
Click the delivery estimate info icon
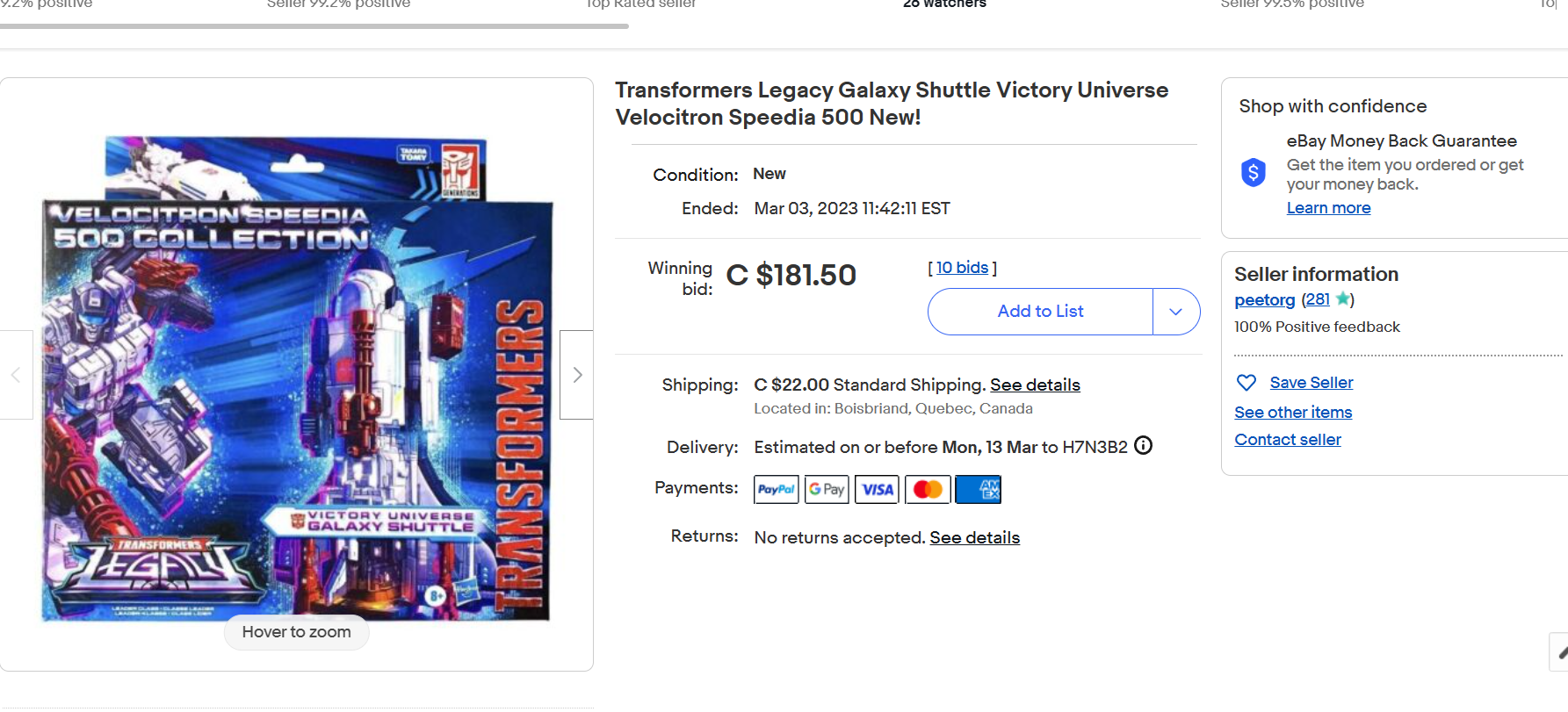click(1143, 446)
